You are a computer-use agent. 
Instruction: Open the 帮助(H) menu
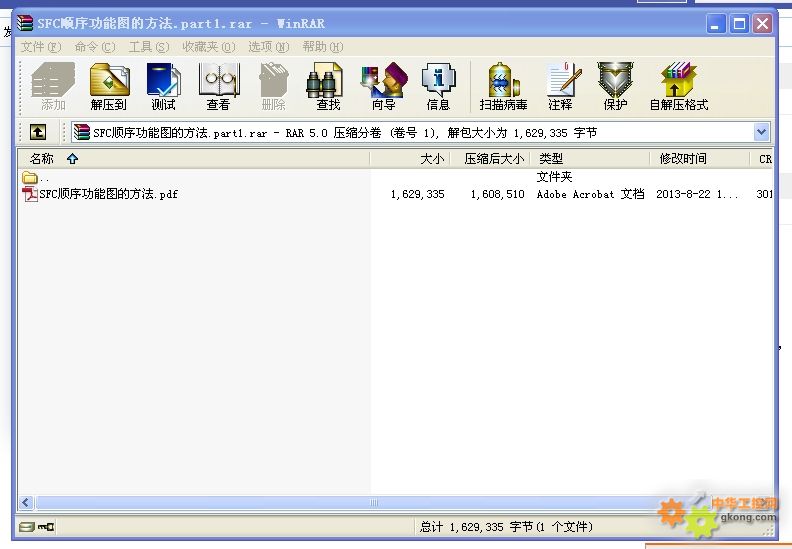323,47
